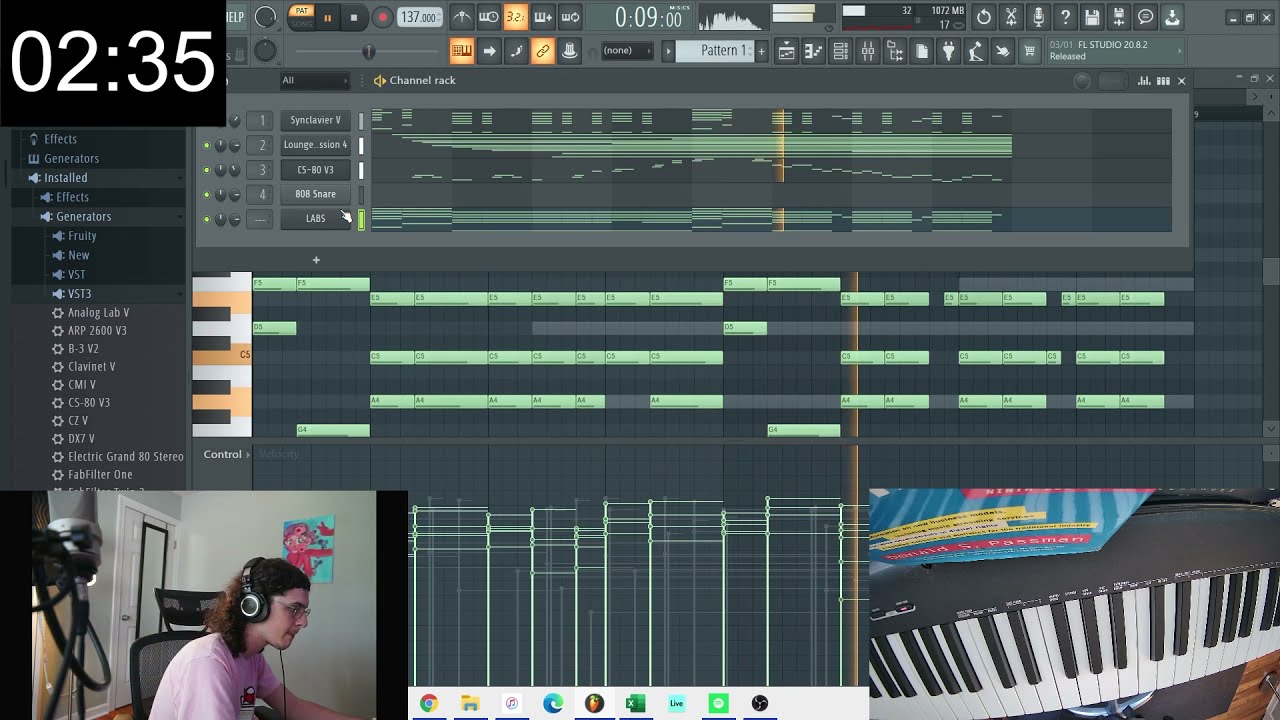Open the piano roll view icon
Image resolution: width=1280 pixels, height=720 pixels.
click(x=814, y=52)
